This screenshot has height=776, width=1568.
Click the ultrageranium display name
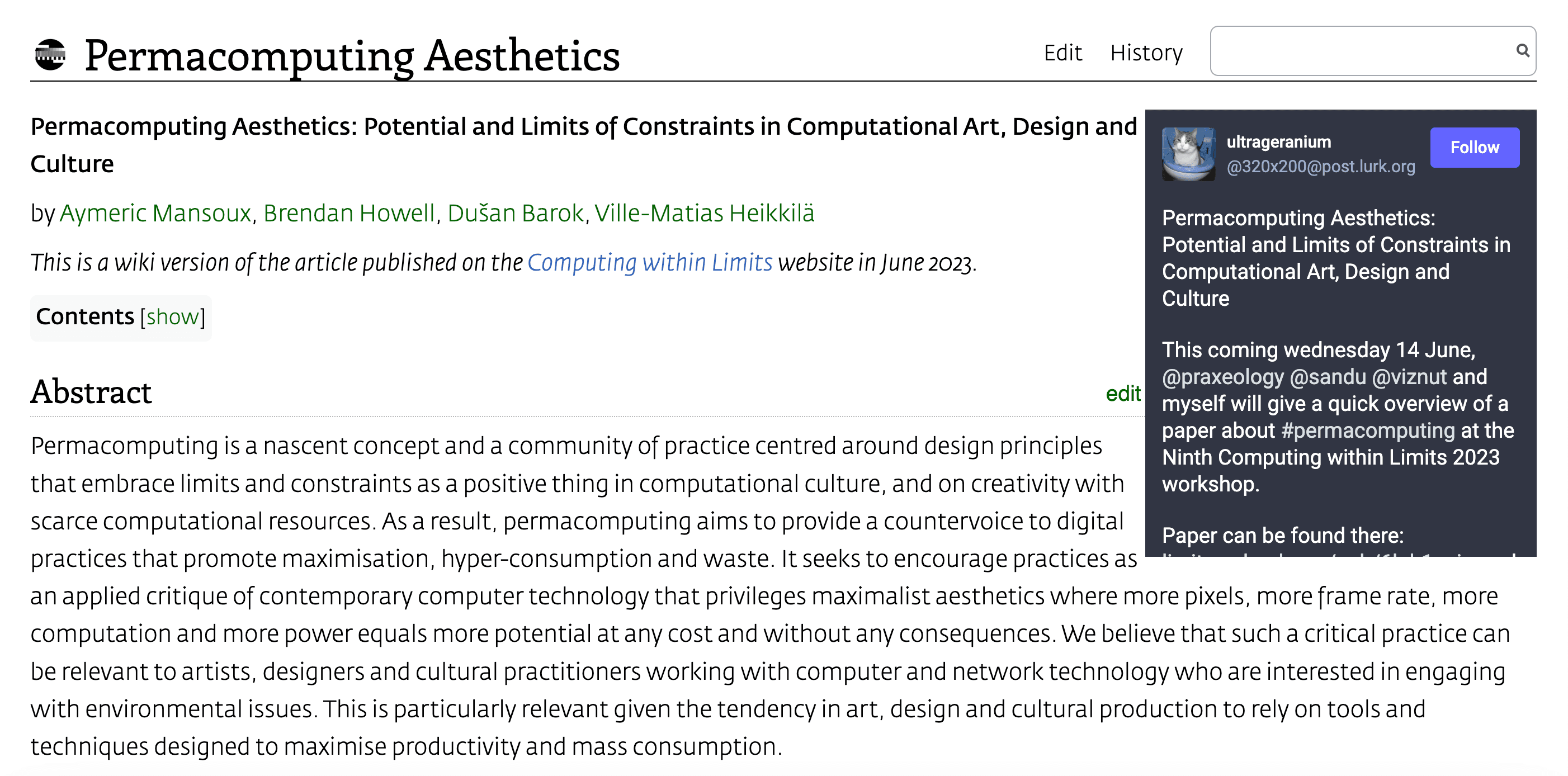click(1278, 142)
